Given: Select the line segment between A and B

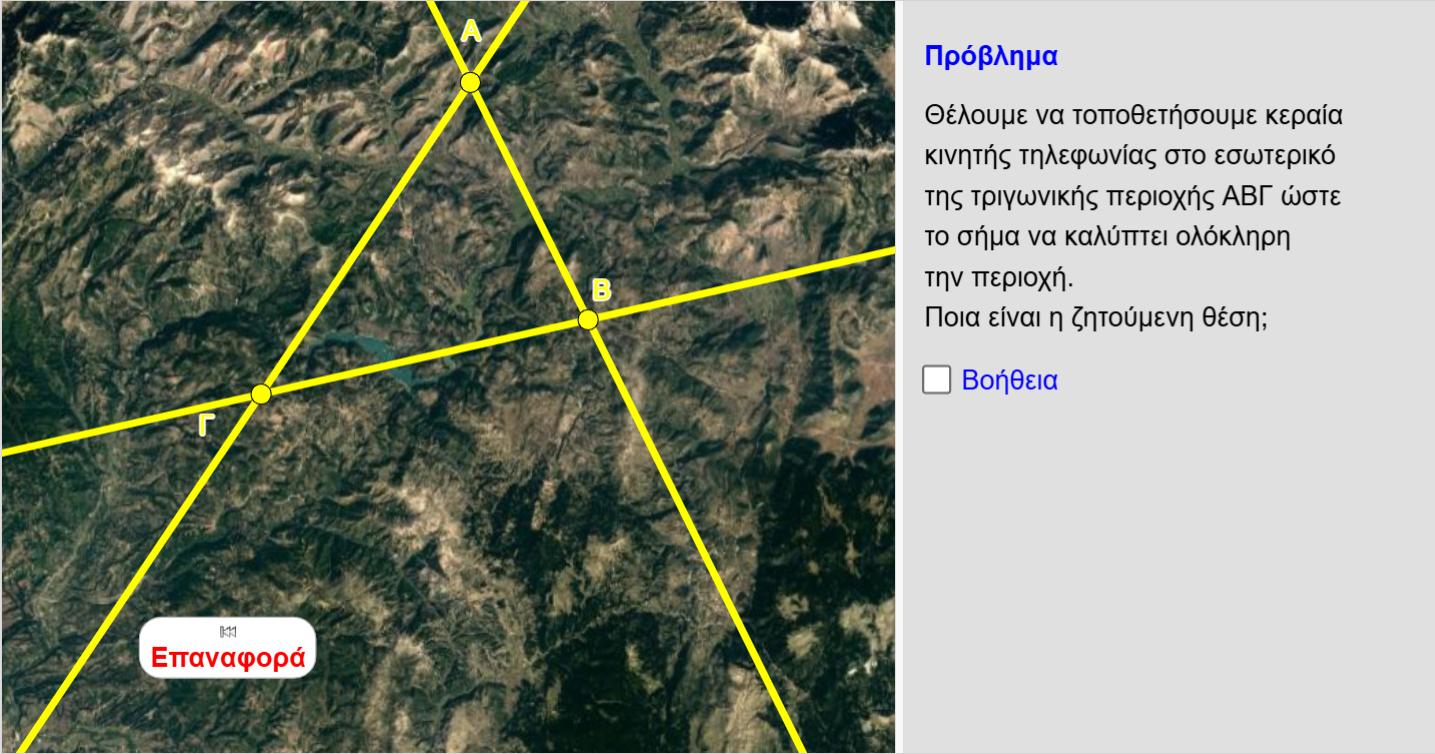Looking at the screenshot, I should pyautogui.click(x=529, y=200).
